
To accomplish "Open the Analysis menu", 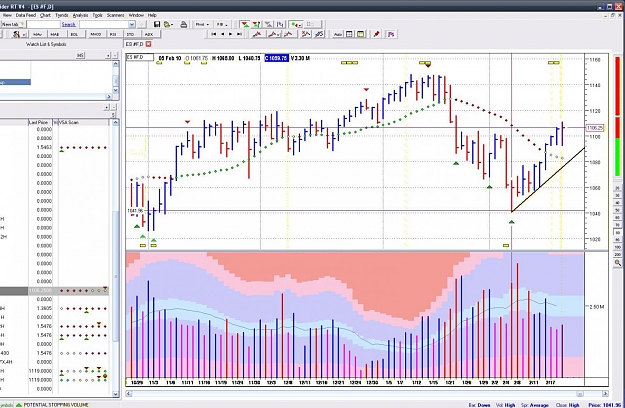I will click(81, 15).
